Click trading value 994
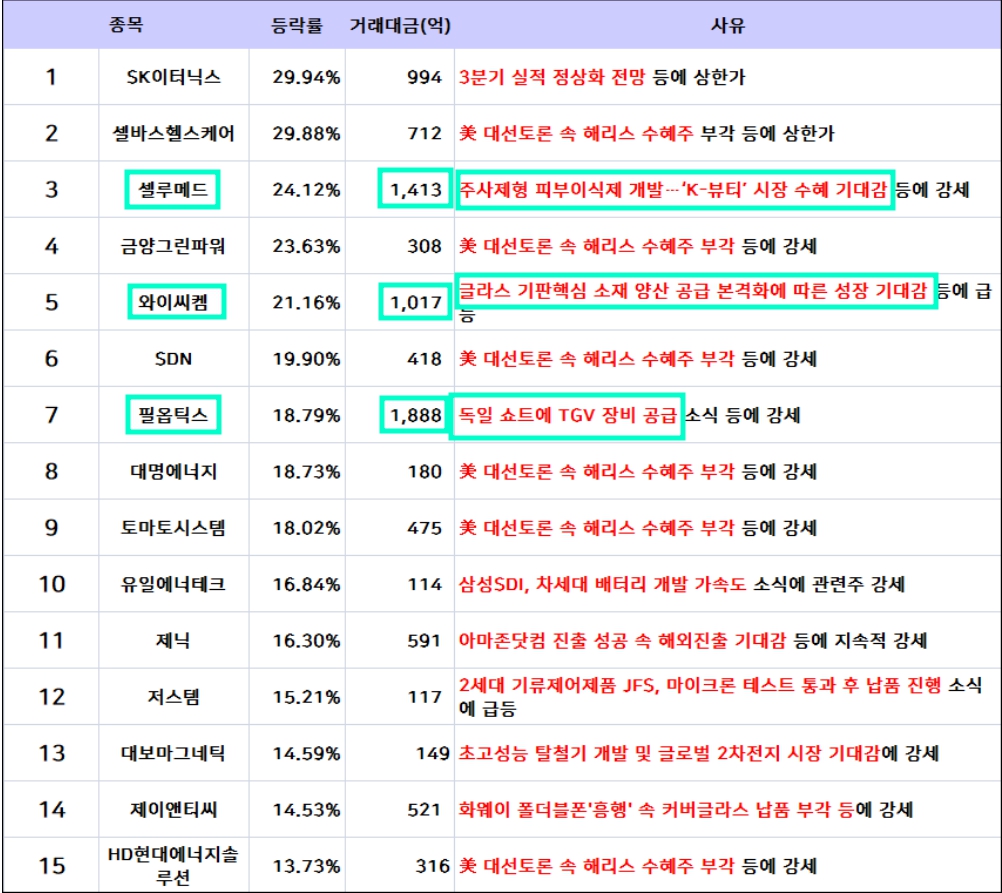The width and height of the screenshot is (1002, 893). (424, 77)
